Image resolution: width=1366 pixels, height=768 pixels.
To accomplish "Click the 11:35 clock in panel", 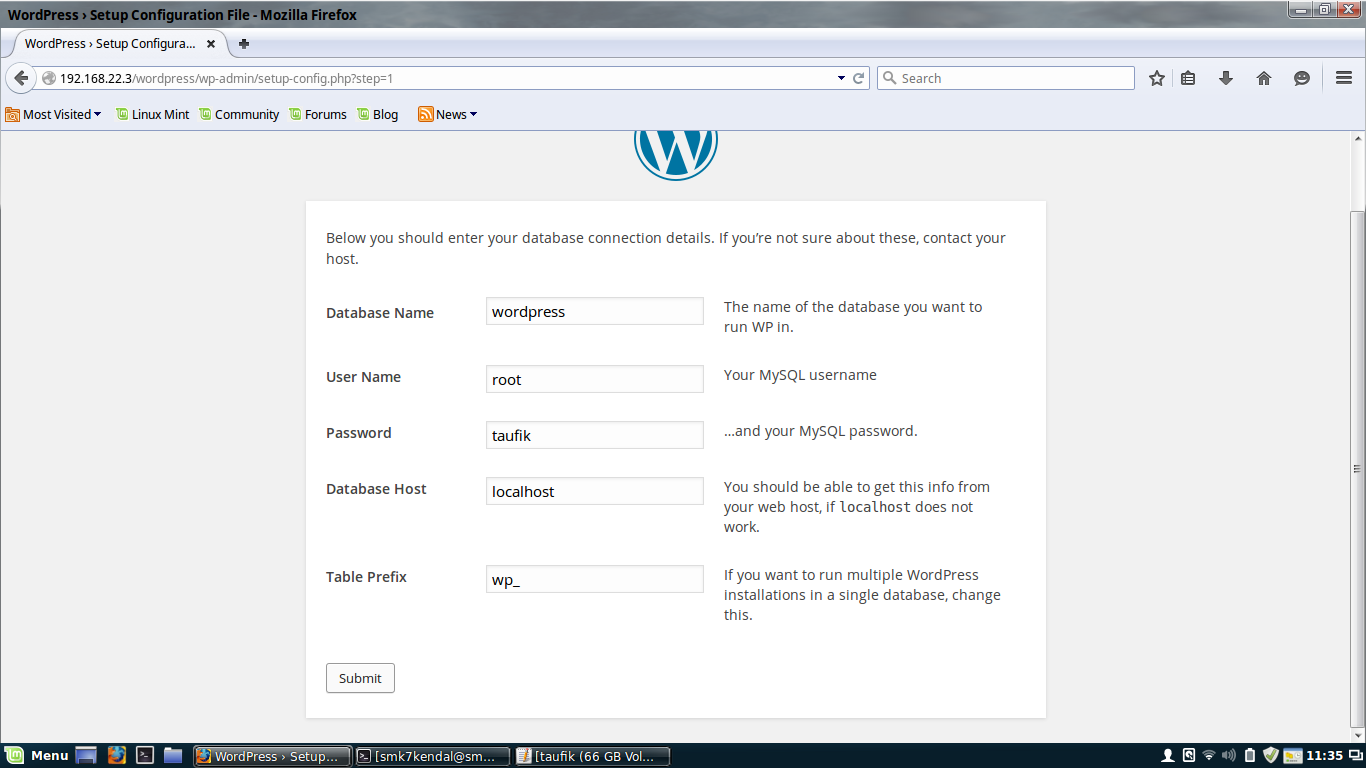I will point(1325,755).
